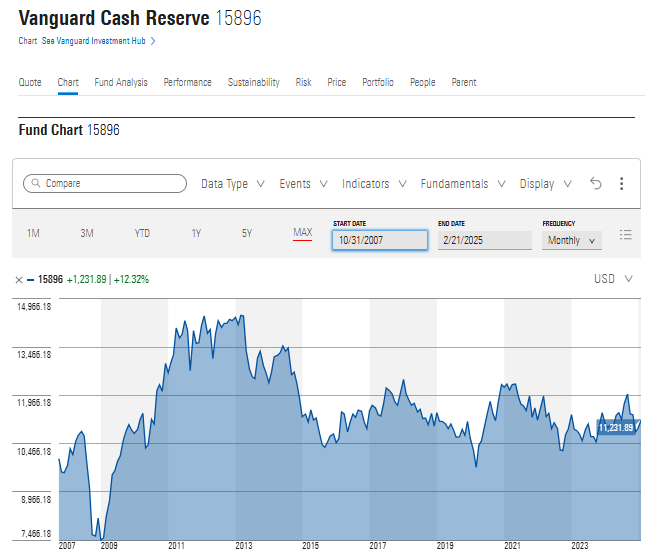Click the 2021 x-axis year label
Viewport: 645px width, 556px height.
(x=513, y=546)
